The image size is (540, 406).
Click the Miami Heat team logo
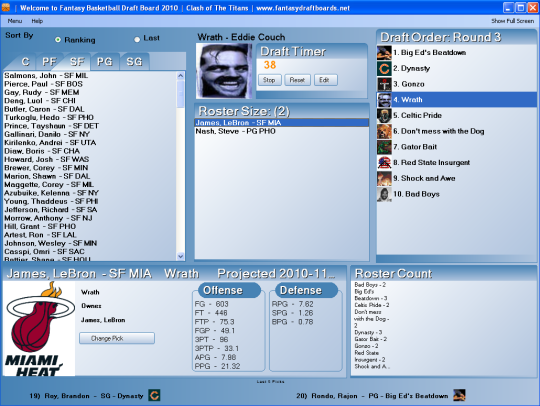(x=39, y=329)
